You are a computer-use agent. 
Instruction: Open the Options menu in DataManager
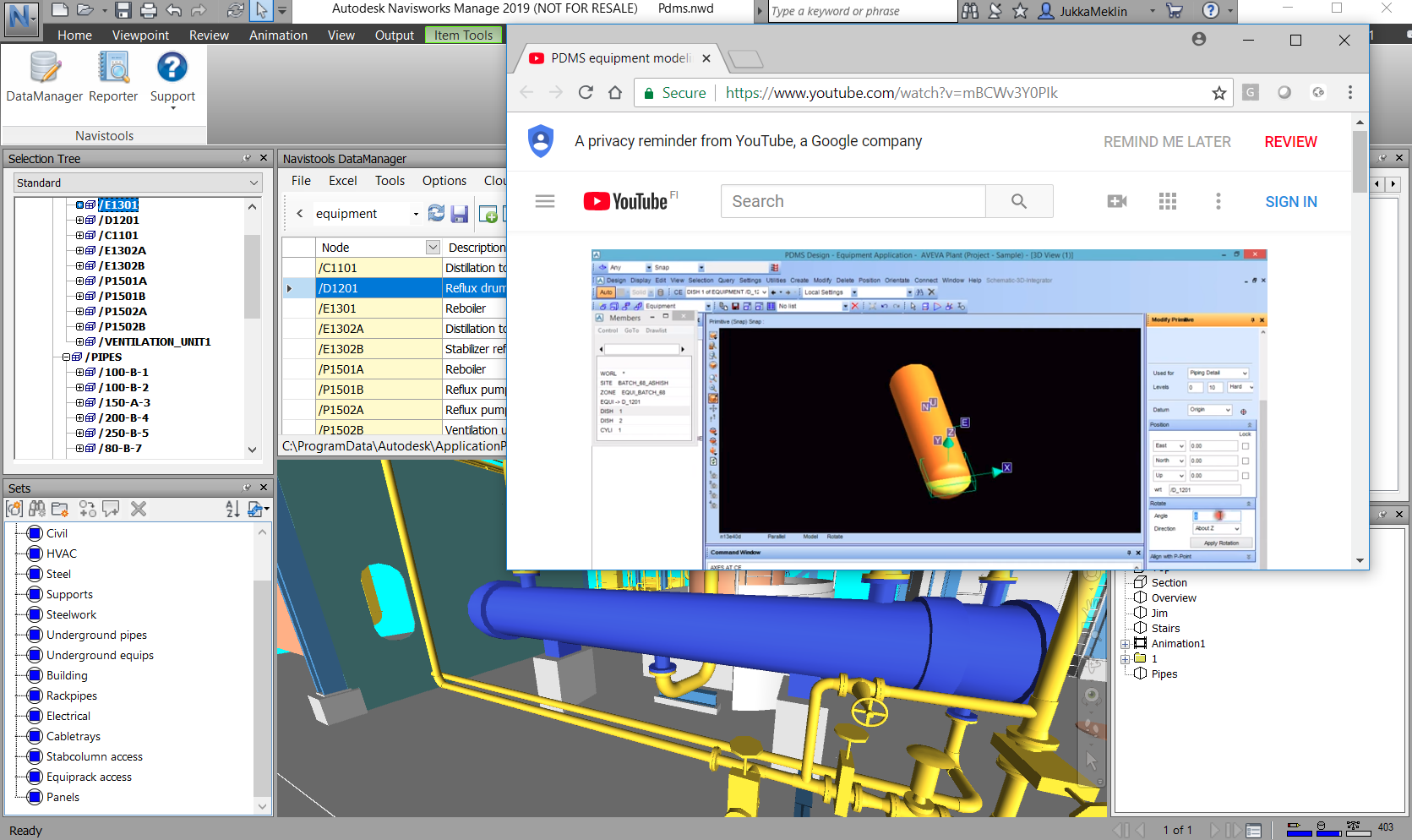coord(444,181)
